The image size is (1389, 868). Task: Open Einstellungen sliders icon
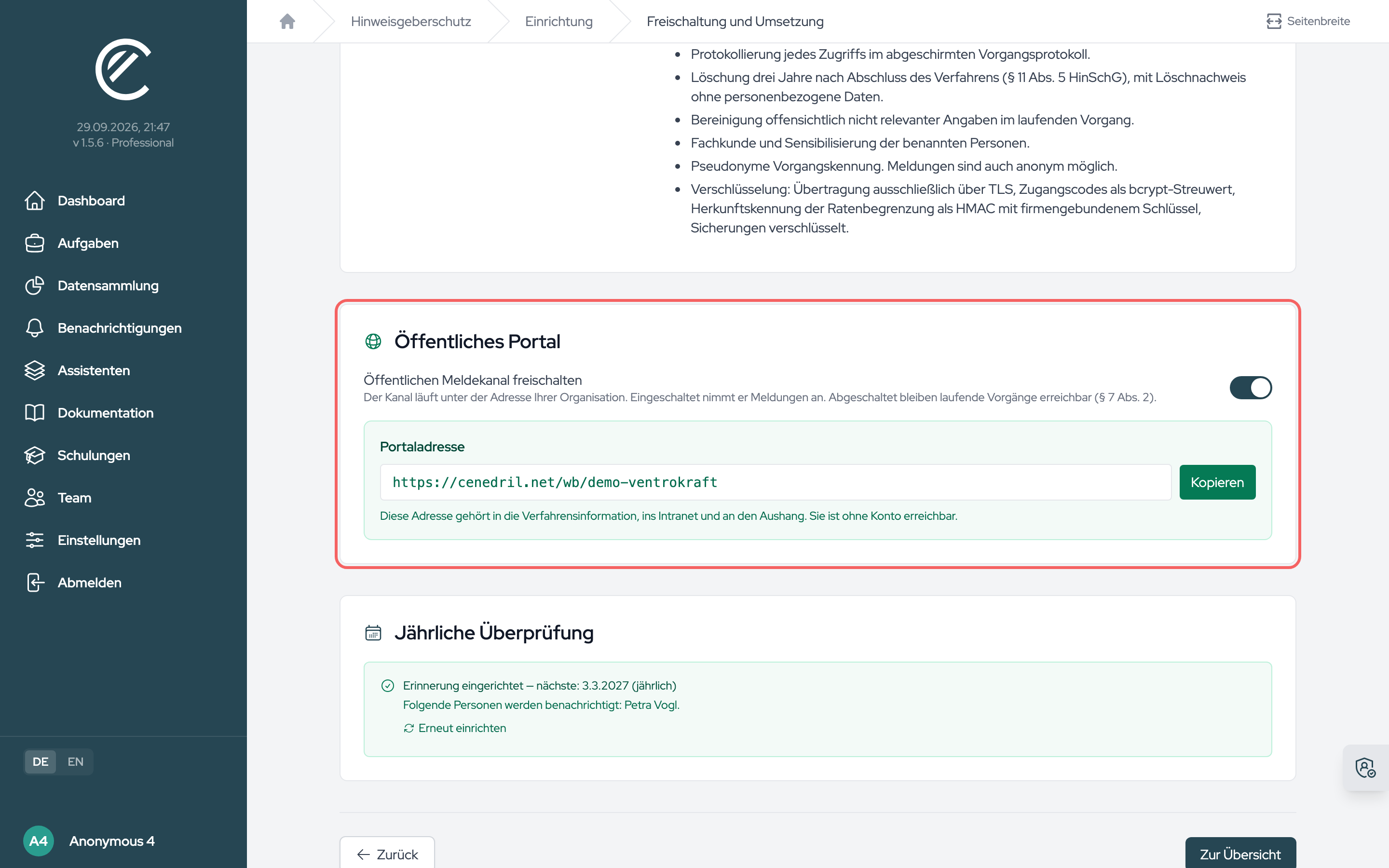point(34,540)
